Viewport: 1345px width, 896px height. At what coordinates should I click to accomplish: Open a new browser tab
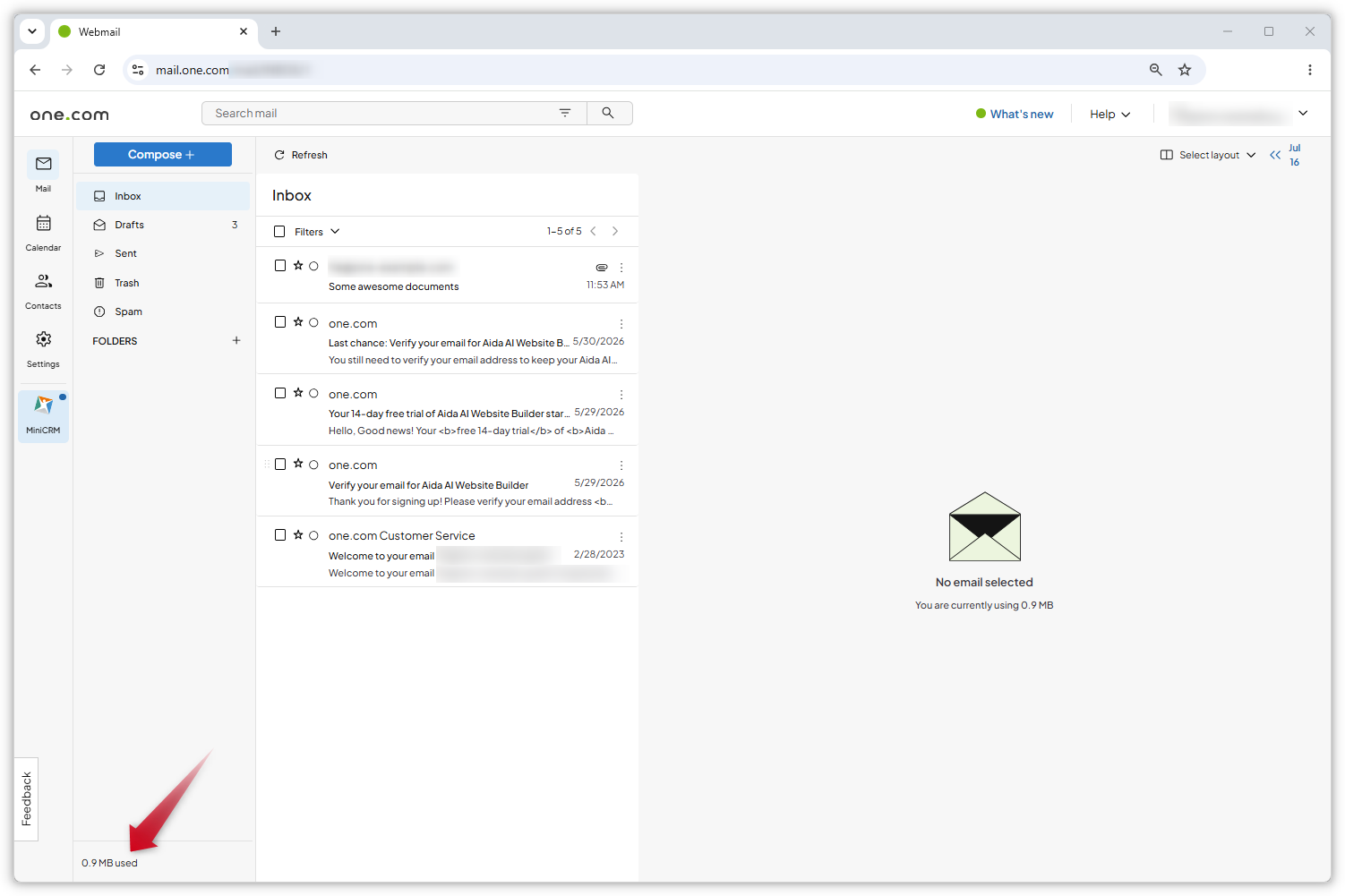coord(276,31)
